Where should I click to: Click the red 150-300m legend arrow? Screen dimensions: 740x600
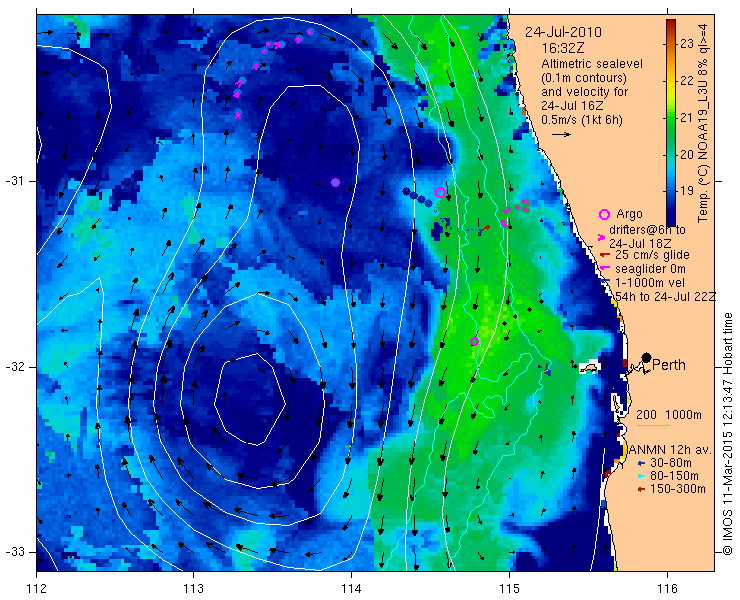click(x=640, y=490)
